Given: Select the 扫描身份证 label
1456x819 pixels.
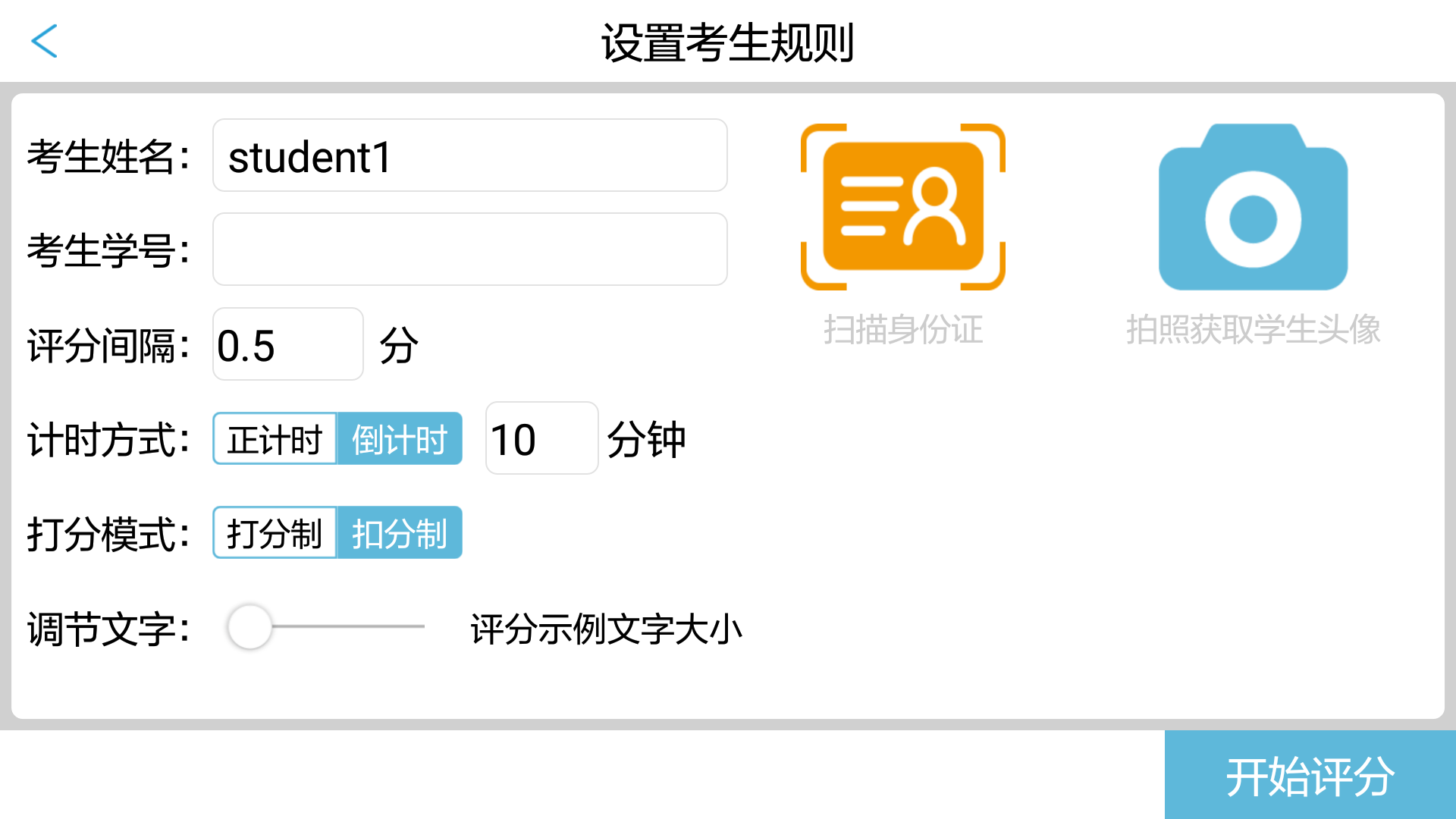Looking at the screenshot, I should pos(903,330).
